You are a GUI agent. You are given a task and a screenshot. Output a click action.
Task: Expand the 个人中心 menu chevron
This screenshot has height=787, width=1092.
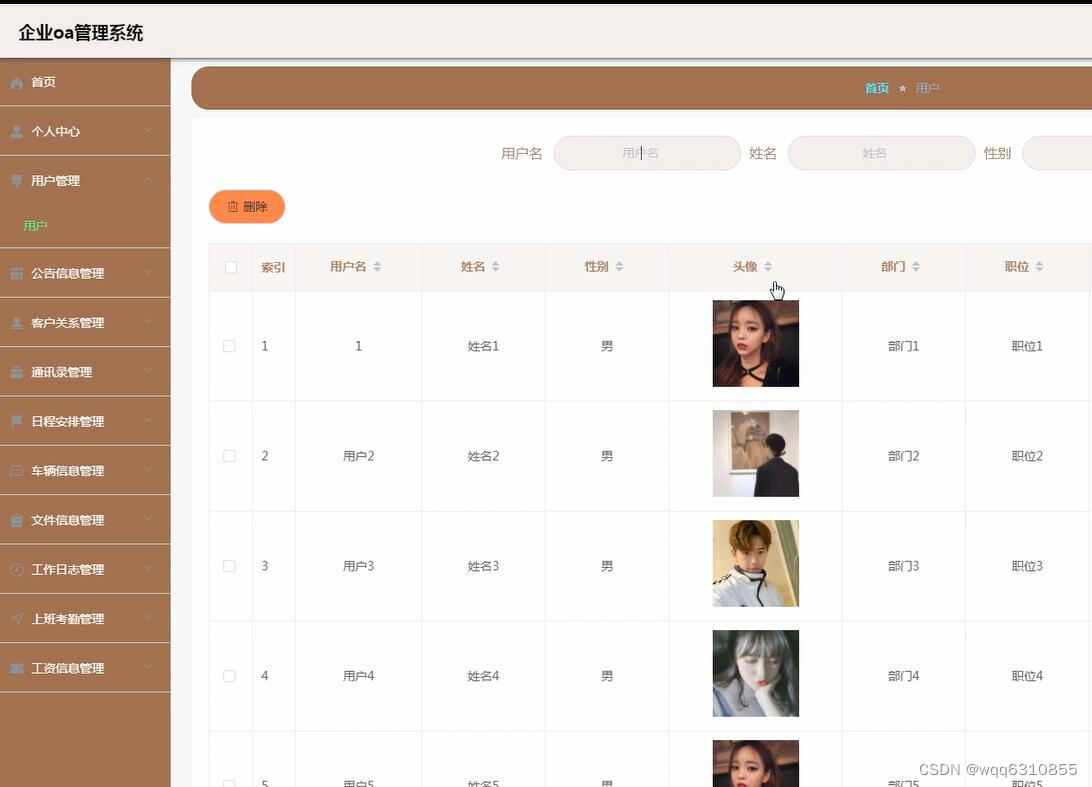(x=148, y=130)
